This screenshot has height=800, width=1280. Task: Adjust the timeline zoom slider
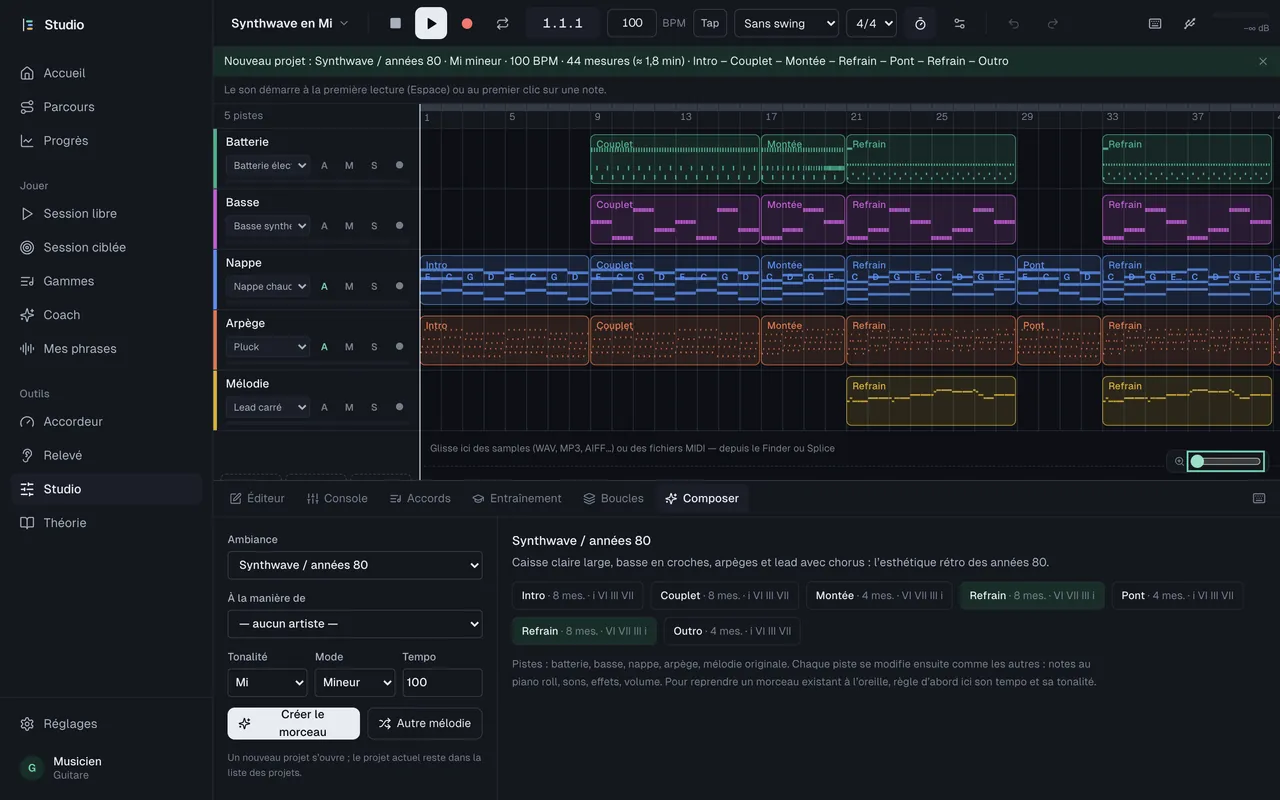1226,461
